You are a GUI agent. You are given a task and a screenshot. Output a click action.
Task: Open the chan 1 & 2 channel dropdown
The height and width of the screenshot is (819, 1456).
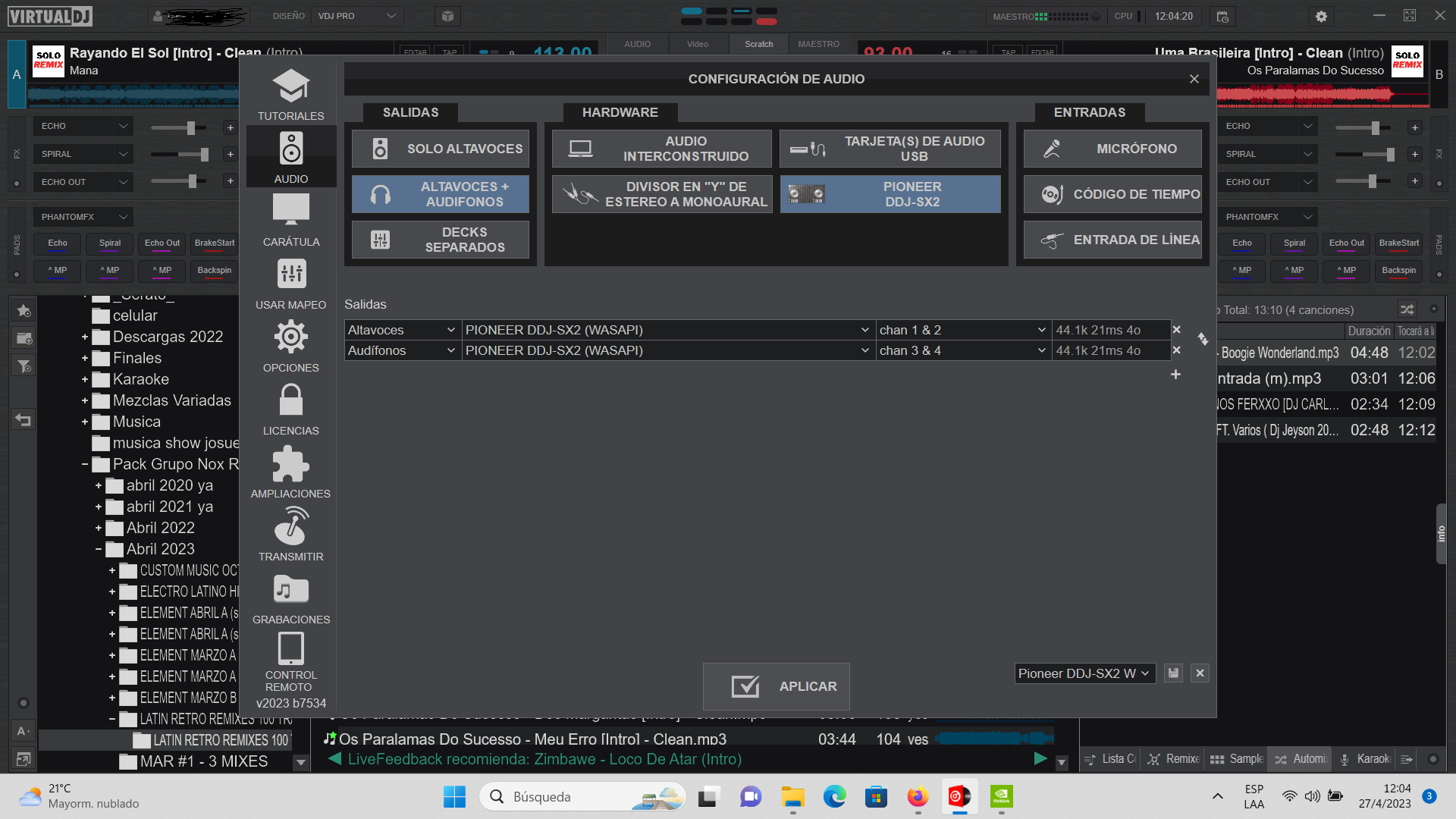[962, 330]
